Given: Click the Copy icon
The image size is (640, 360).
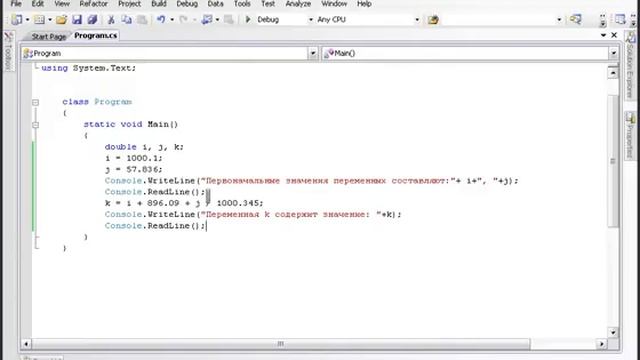Looking at the screenshot, I should (x=127, y=19).
